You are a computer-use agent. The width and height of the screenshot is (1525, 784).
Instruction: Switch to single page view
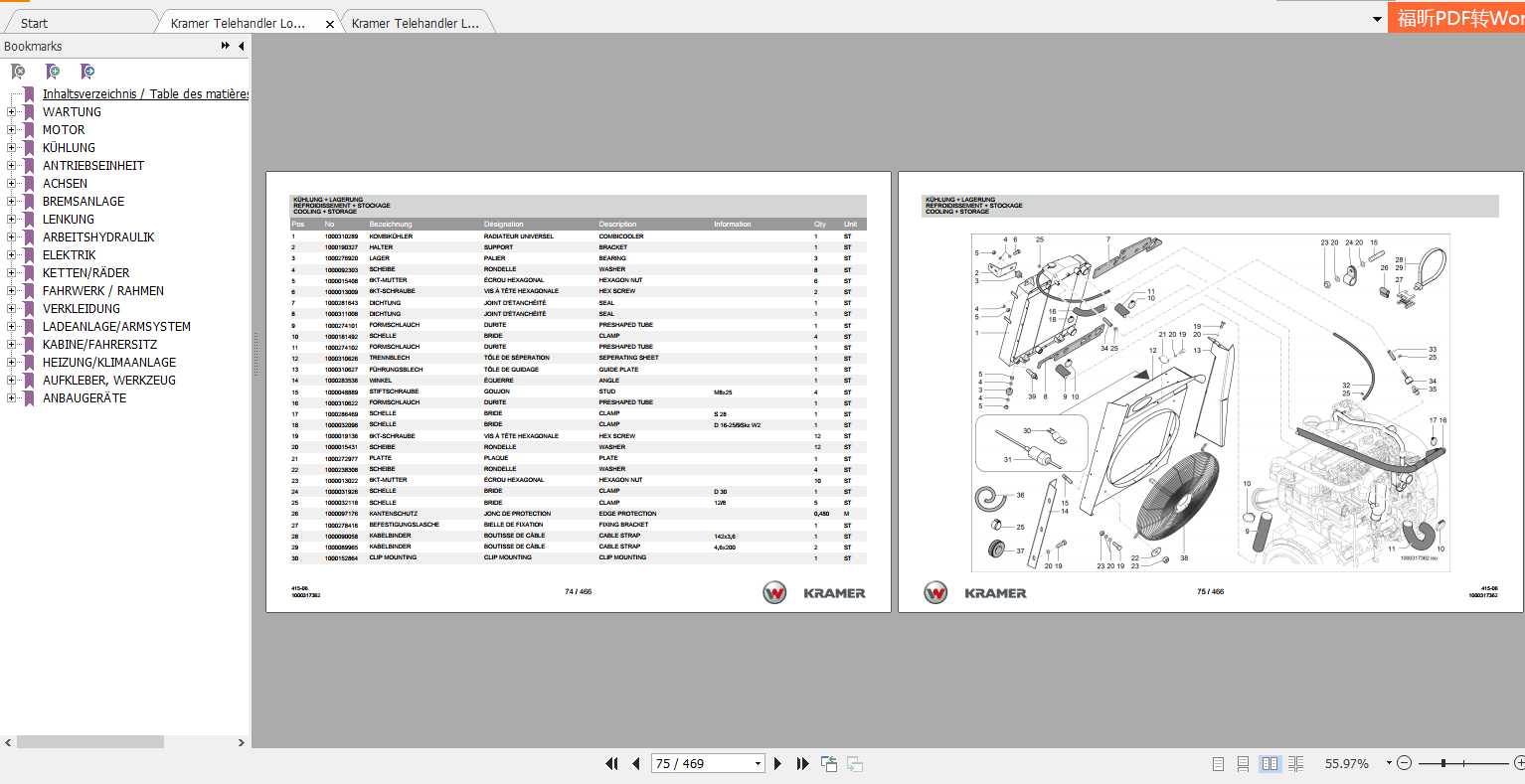pyautogui.click(x=1218, y=763)
